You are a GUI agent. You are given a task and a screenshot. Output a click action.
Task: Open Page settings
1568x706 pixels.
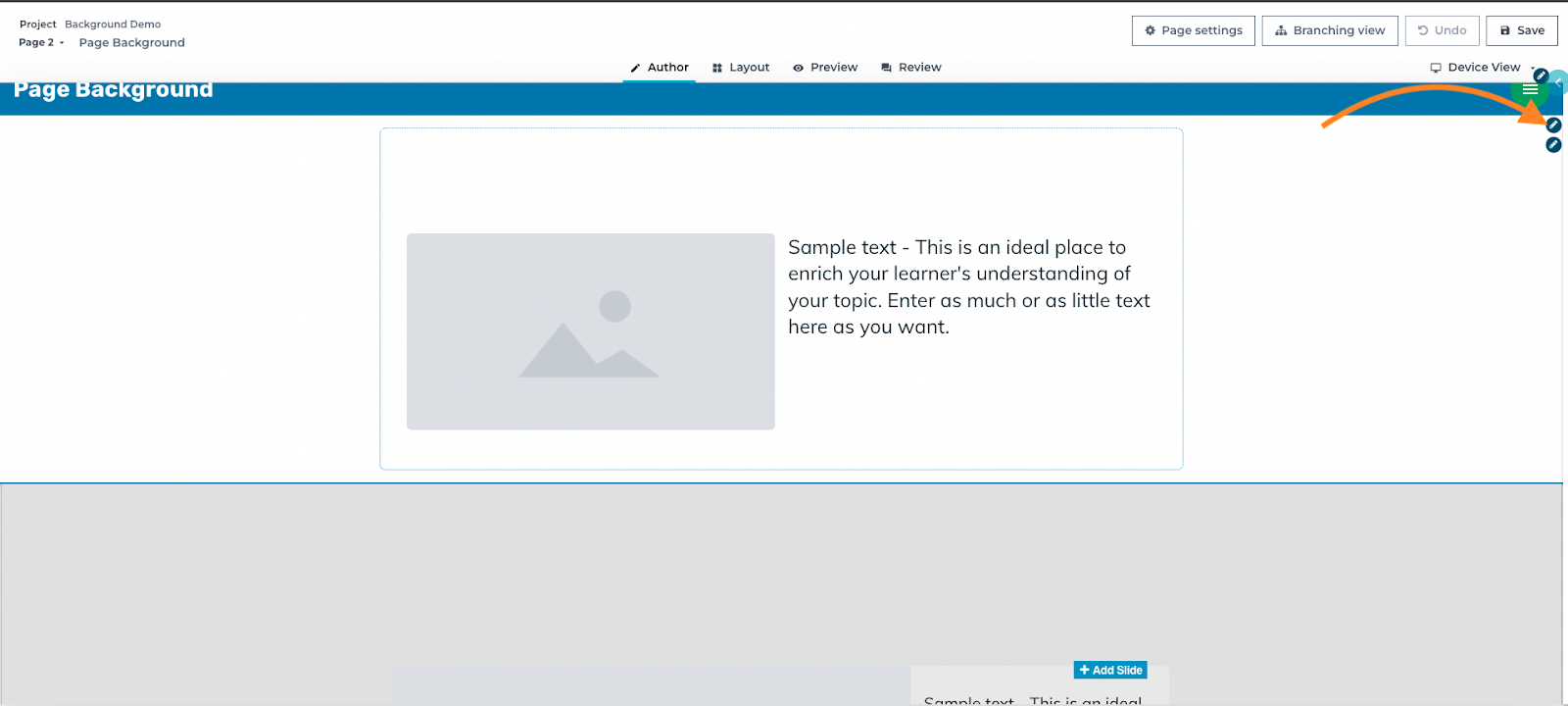pos(1193,30)
